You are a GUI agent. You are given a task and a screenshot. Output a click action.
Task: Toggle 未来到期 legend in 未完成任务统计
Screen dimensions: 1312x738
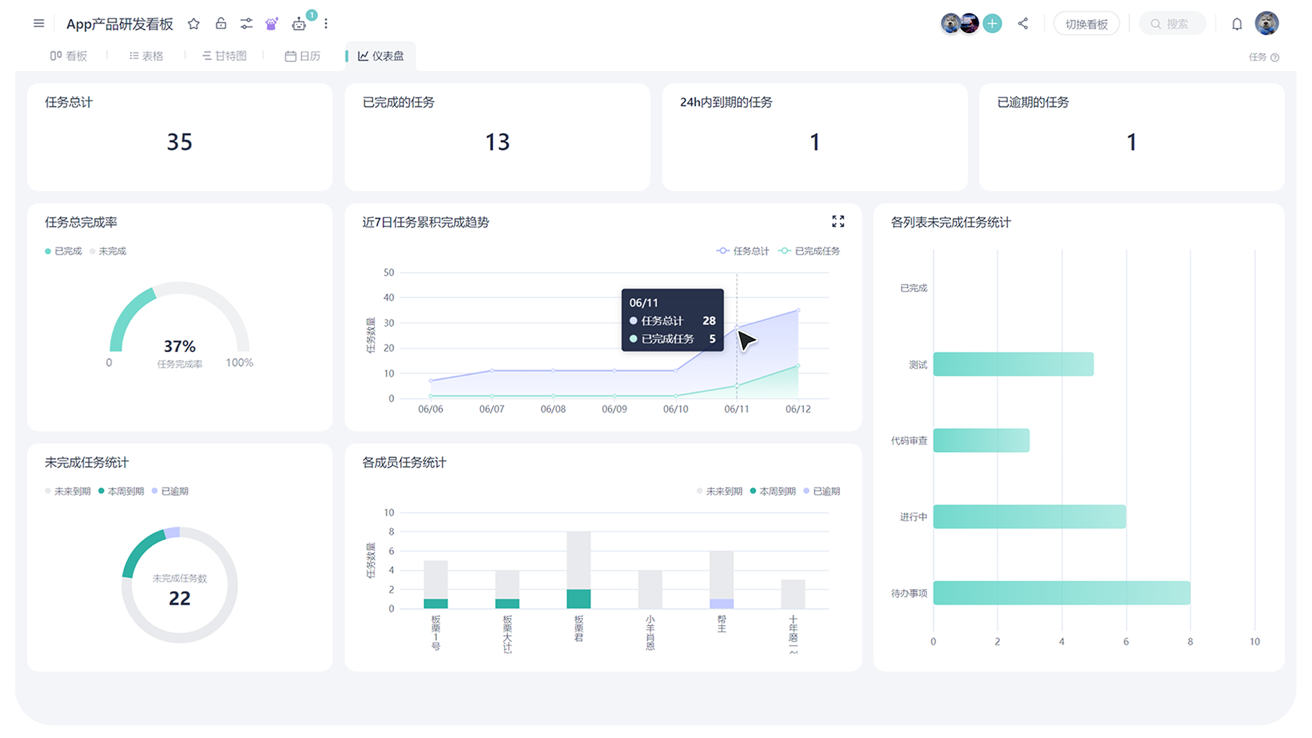[x=68, y=491]
